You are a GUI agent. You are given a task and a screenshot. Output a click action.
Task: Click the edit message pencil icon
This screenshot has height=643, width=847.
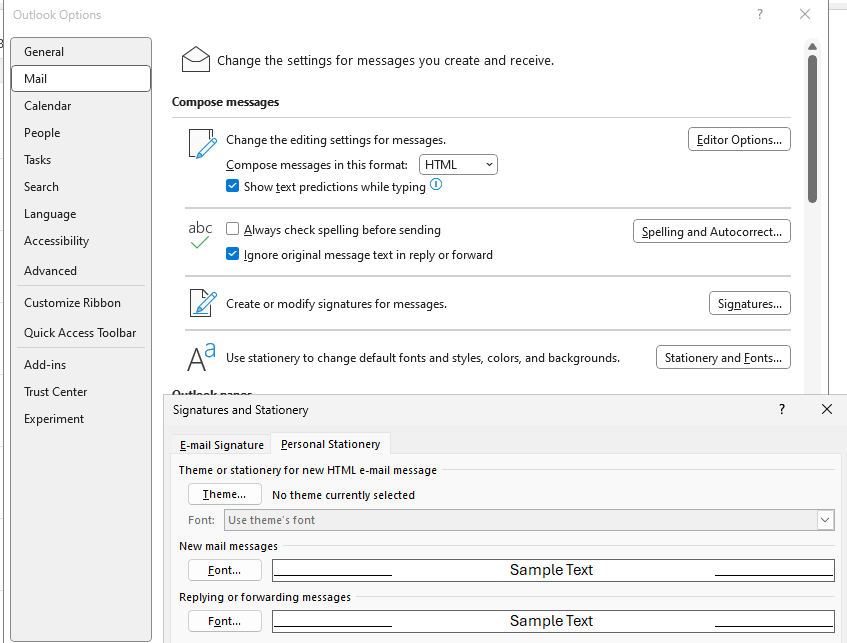pyautogui.click(x=203, y=144)
